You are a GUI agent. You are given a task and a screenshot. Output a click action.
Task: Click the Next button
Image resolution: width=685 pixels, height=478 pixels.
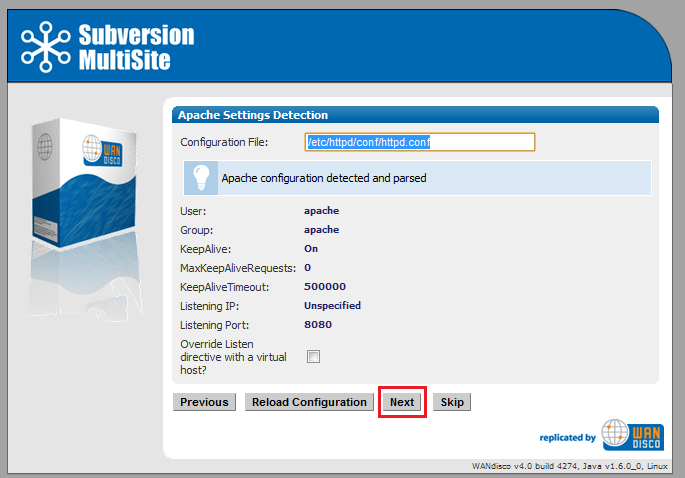tap(402, 402)
